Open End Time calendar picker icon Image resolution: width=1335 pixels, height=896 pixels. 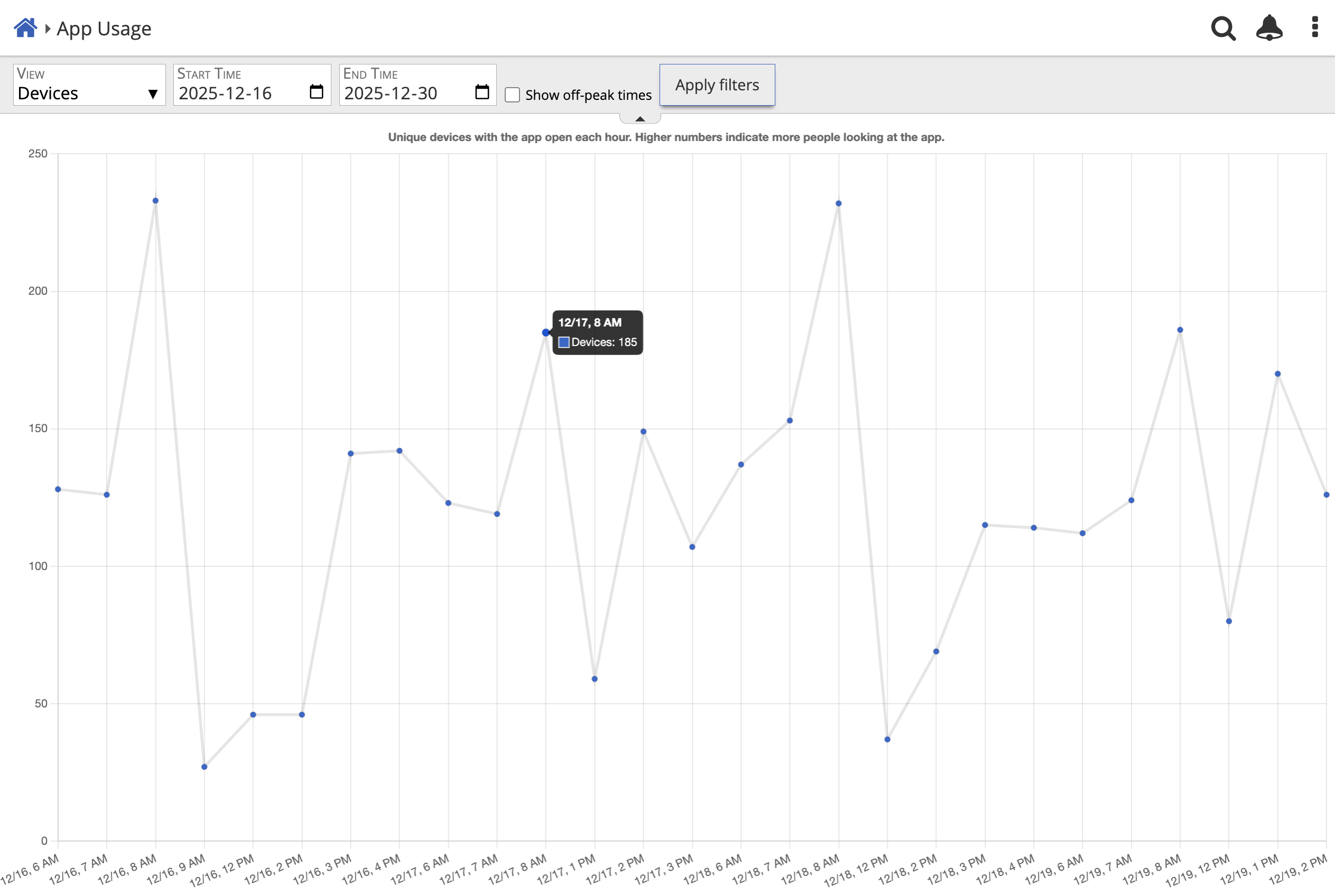click(x=482, y=92)
